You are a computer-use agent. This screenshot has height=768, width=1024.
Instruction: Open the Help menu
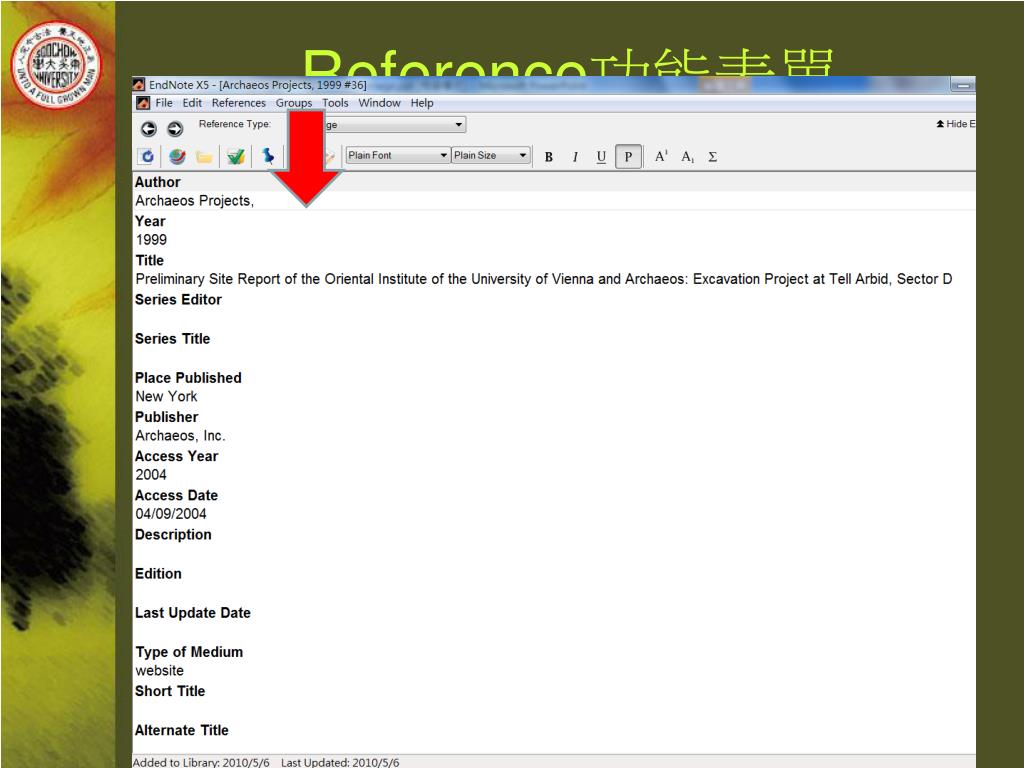tap(422, 103)
